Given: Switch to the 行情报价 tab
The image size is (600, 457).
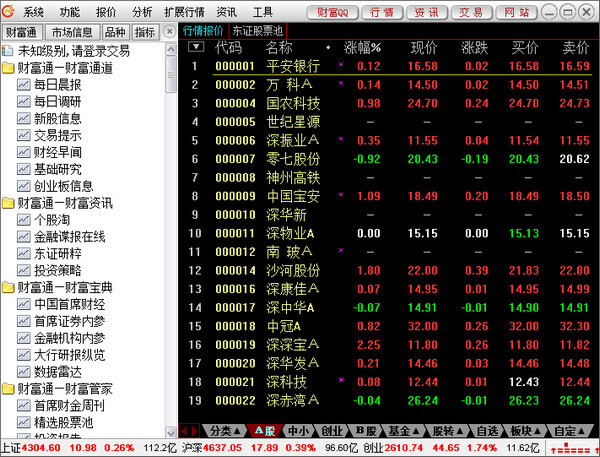Looking at the screenshot, I should coord(203,31).
